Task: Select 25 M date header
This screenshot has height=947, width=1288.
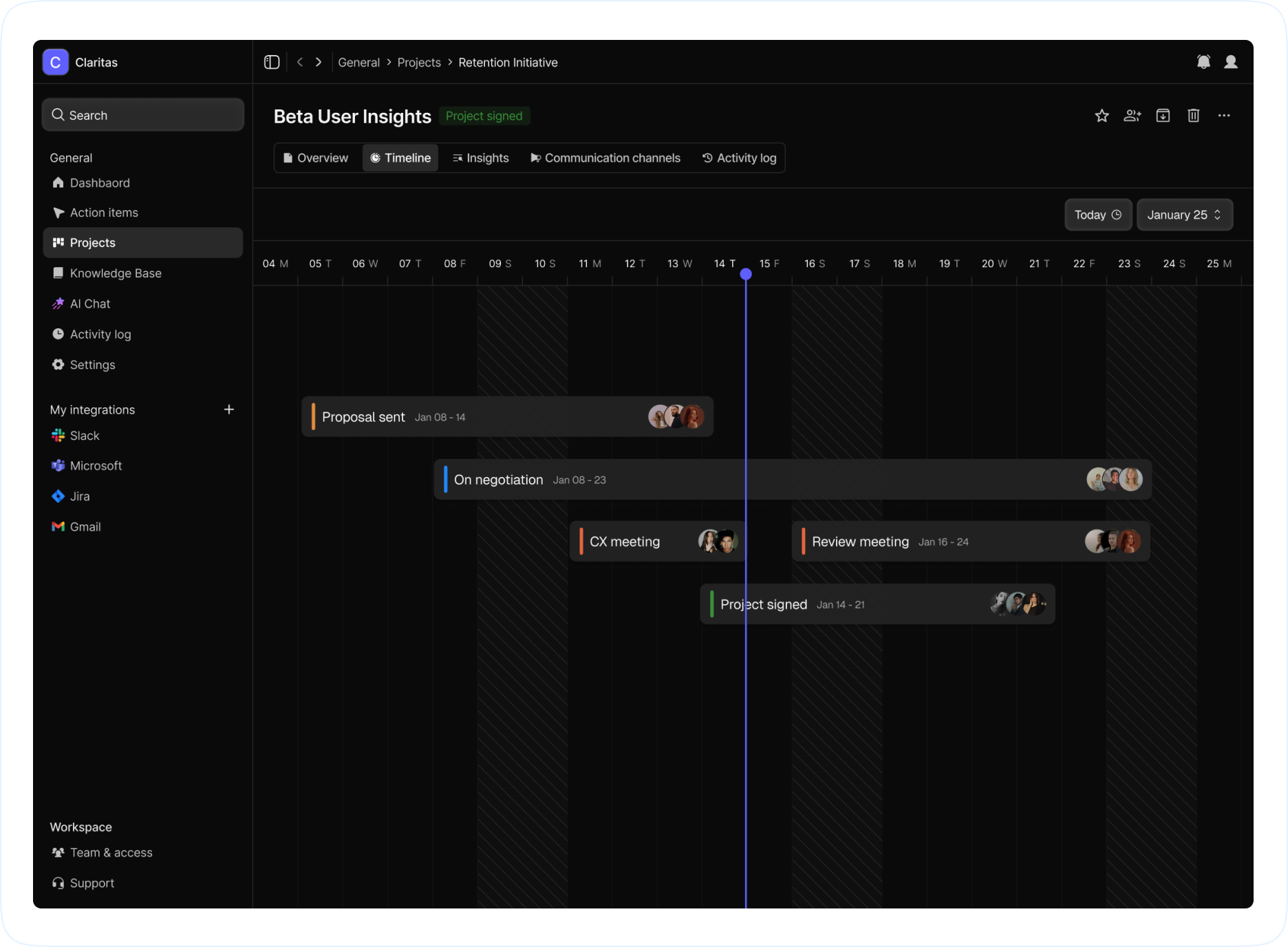Action: click(x=1219, y=264)
